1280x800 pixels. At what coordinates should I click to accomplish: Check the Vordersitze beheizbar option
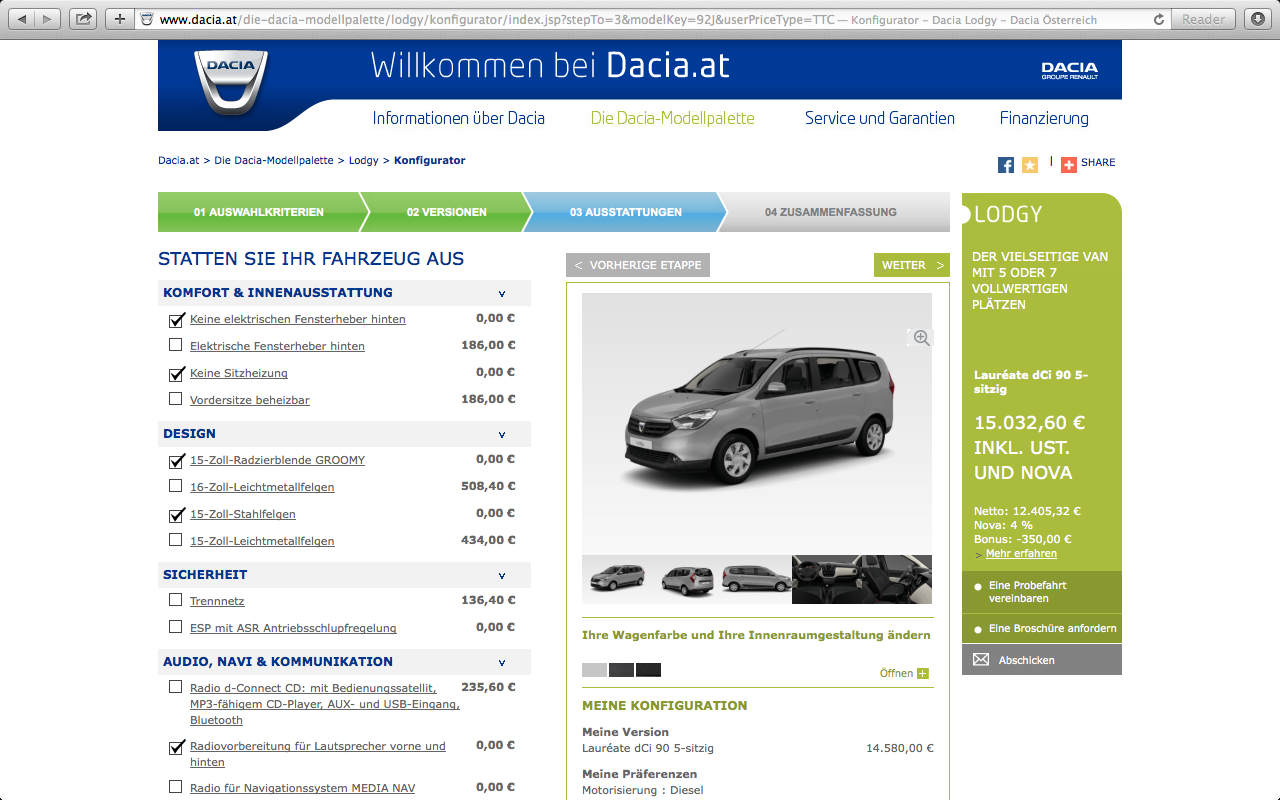[x=176, y=399]
